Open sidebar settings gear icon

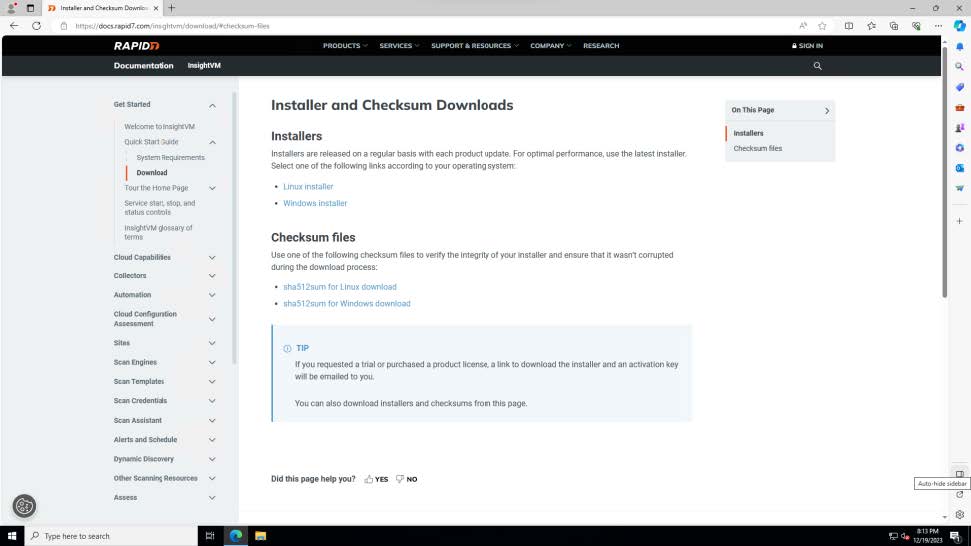(959, 514)
